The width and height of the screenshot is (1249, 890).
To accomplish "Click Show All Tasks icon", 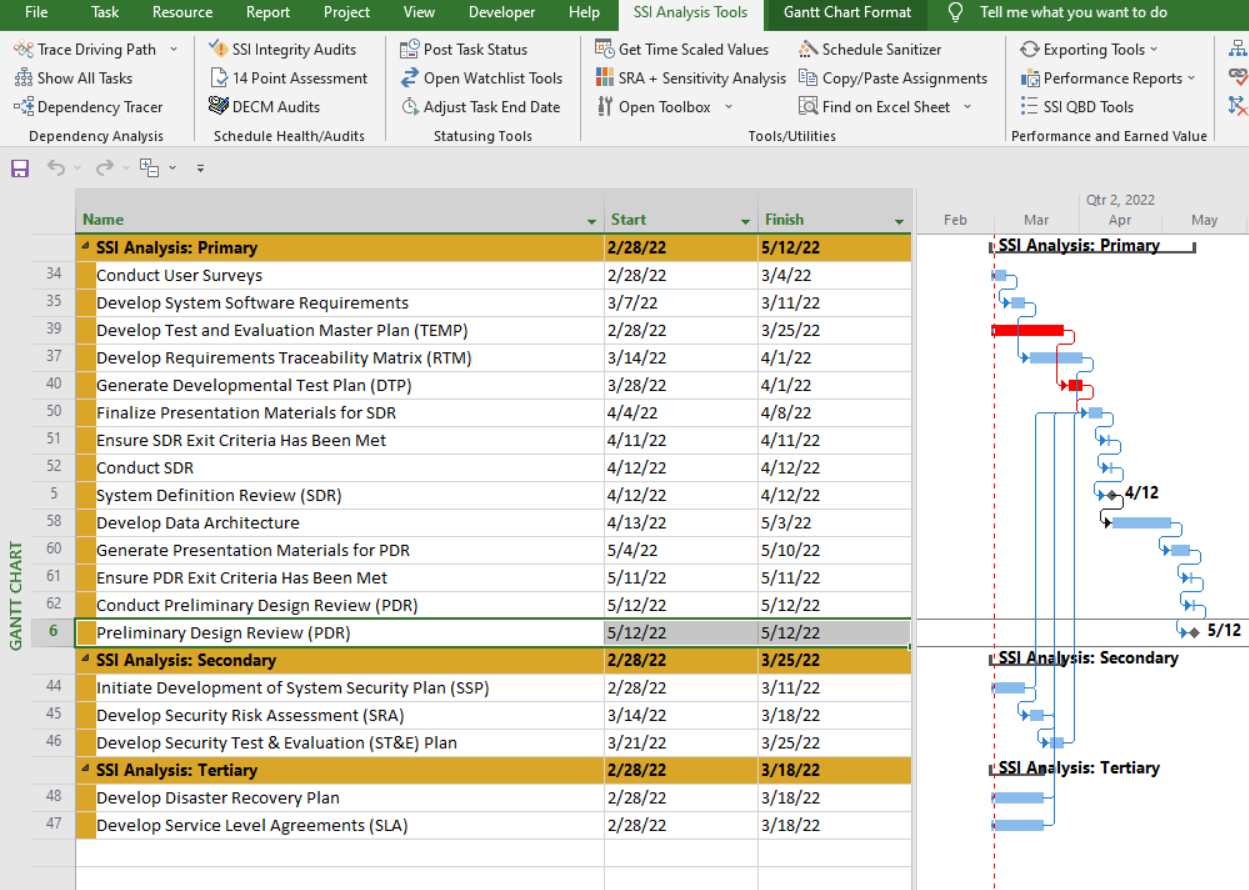I will tap(23, 78).
